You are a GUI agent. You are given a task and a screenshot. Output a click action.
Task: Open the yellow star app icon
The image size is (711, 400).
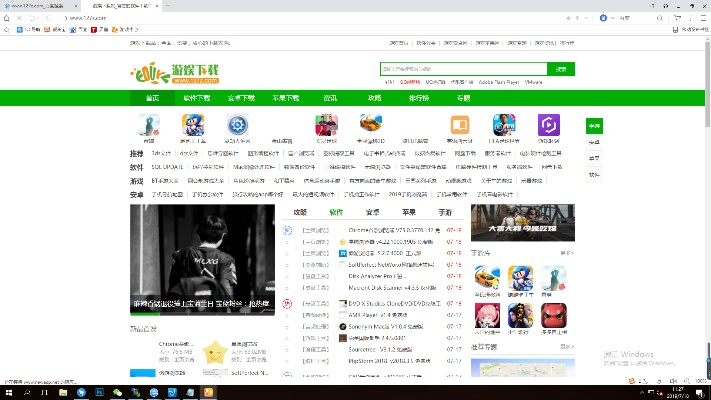[x=214, y=351]
